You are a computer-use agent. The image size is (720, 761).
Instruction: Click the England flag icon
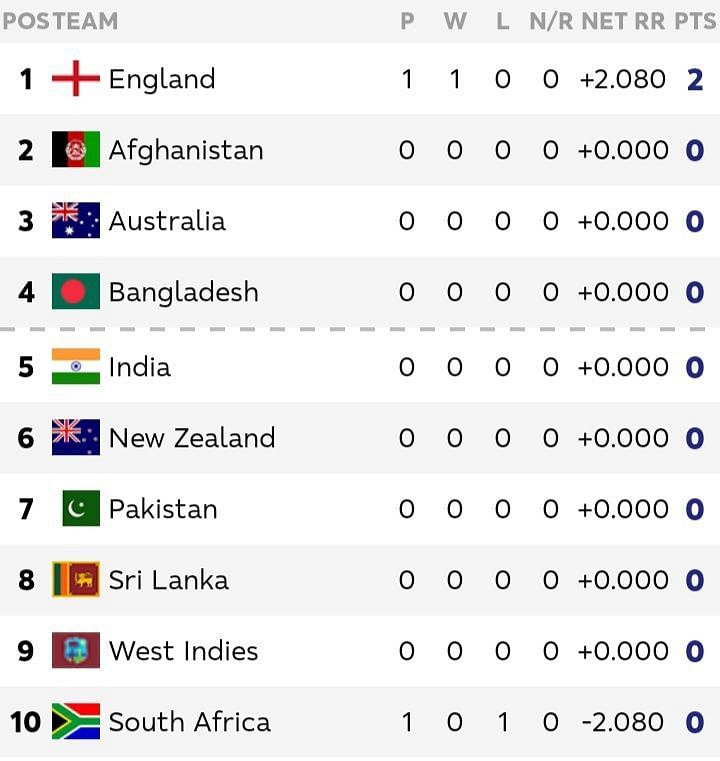pyautogui.click(x=76, y=78)
